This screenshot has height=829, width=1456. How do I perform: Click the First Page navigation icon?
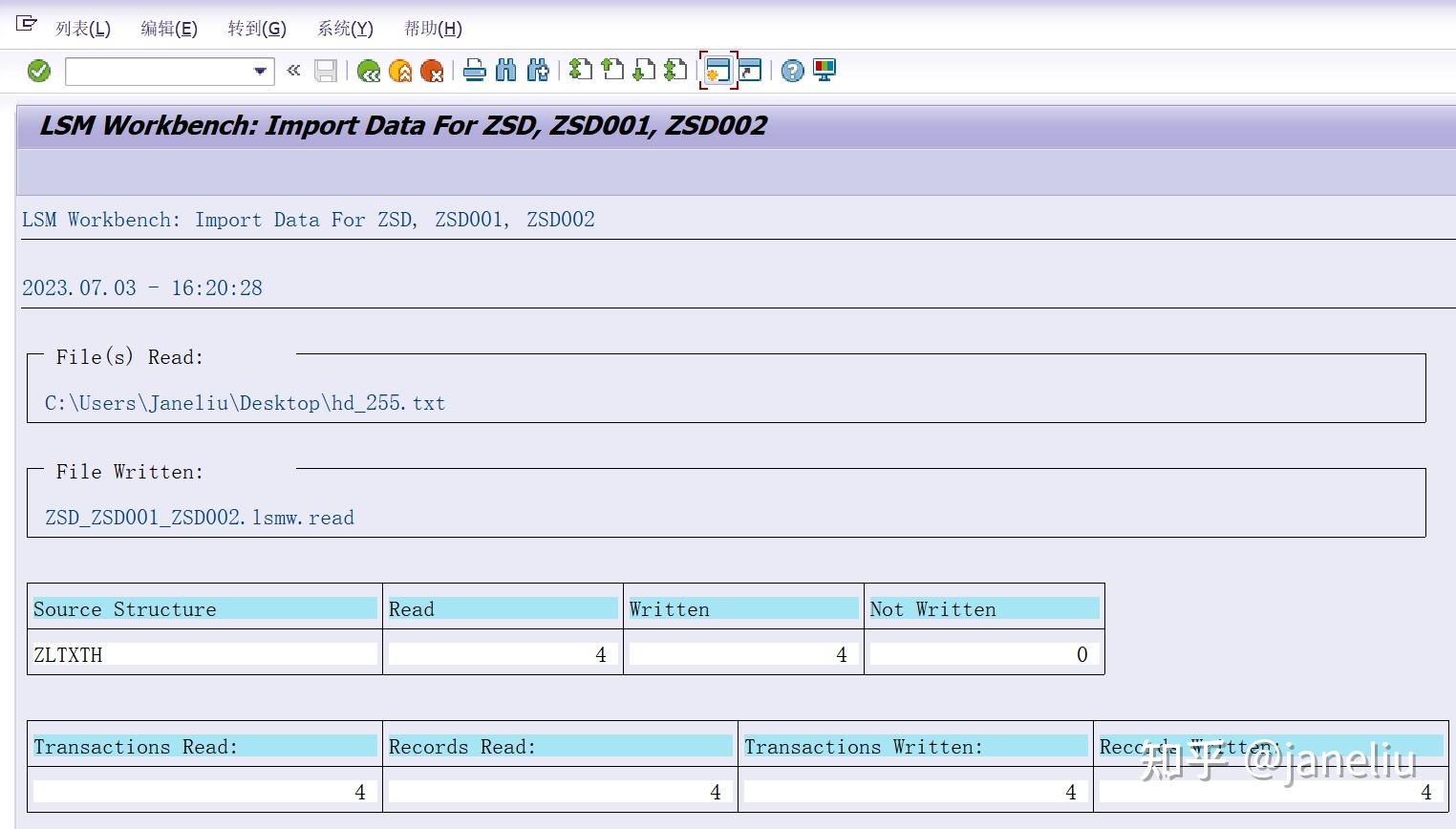click(581, 71)
